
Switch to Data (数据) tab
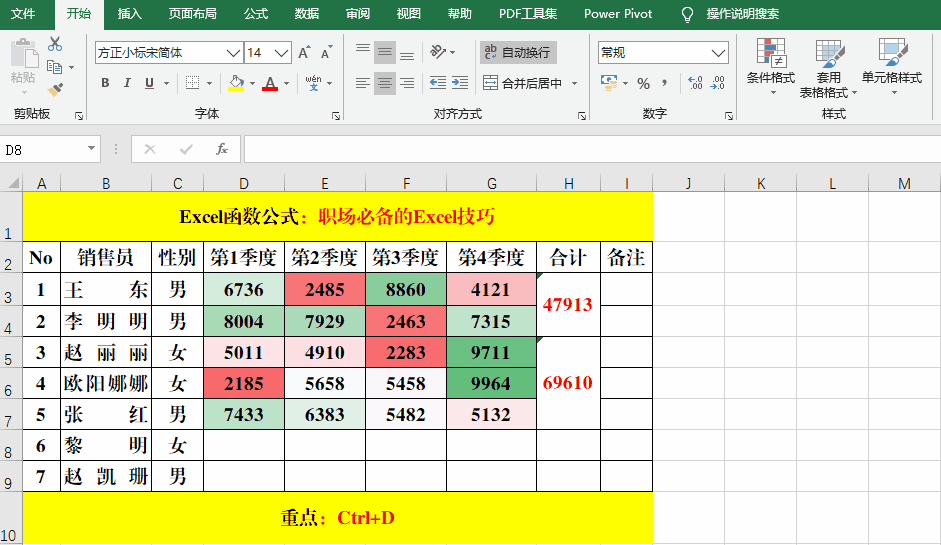[307, 14]
